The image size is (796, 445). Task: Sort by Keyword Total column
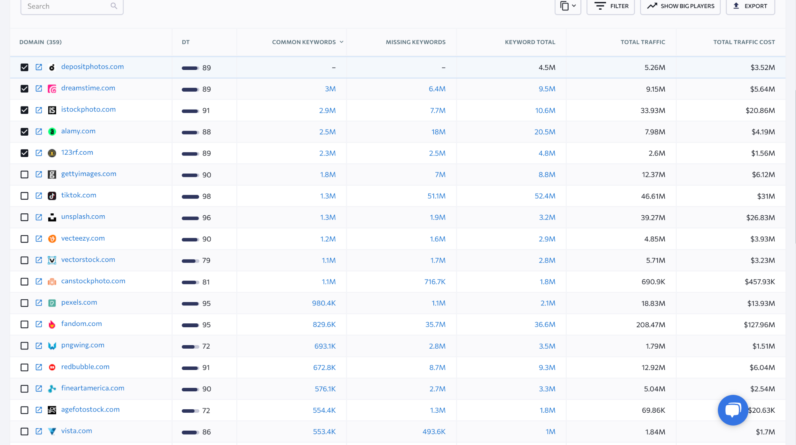point(529,42)
